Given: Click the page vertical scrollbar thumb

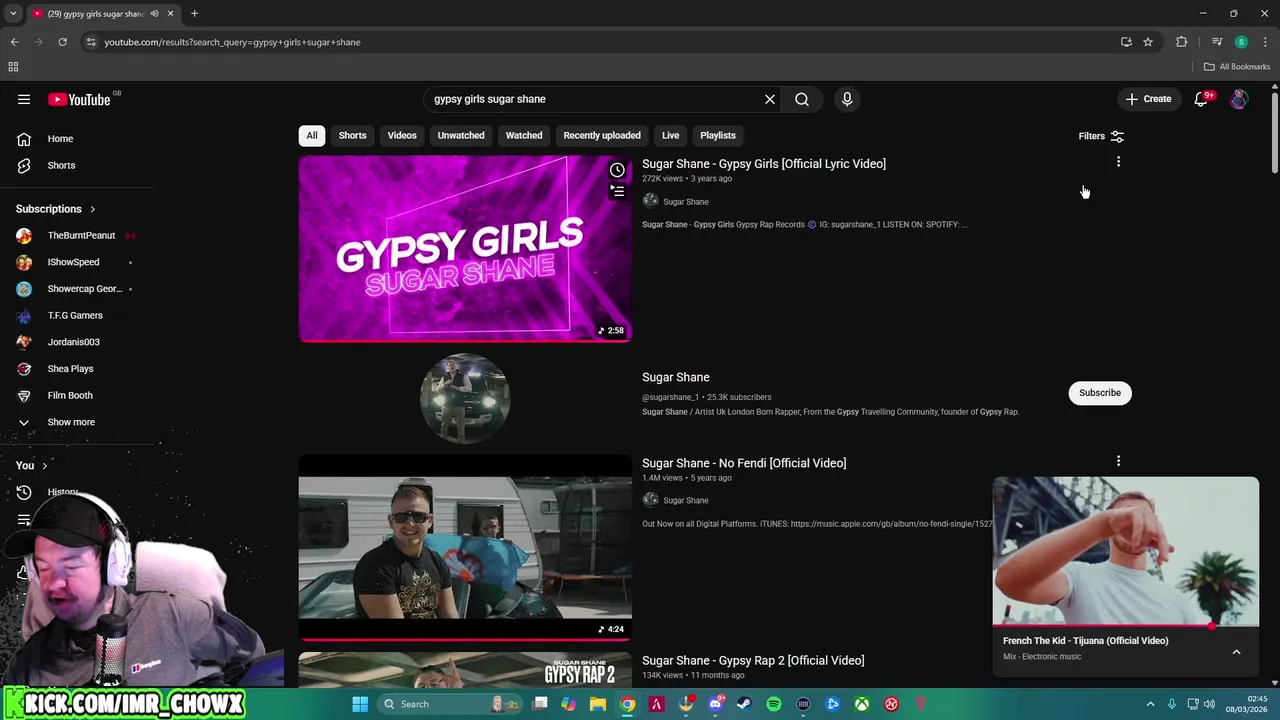Looking at the screenshot, I should [1275, 131].
